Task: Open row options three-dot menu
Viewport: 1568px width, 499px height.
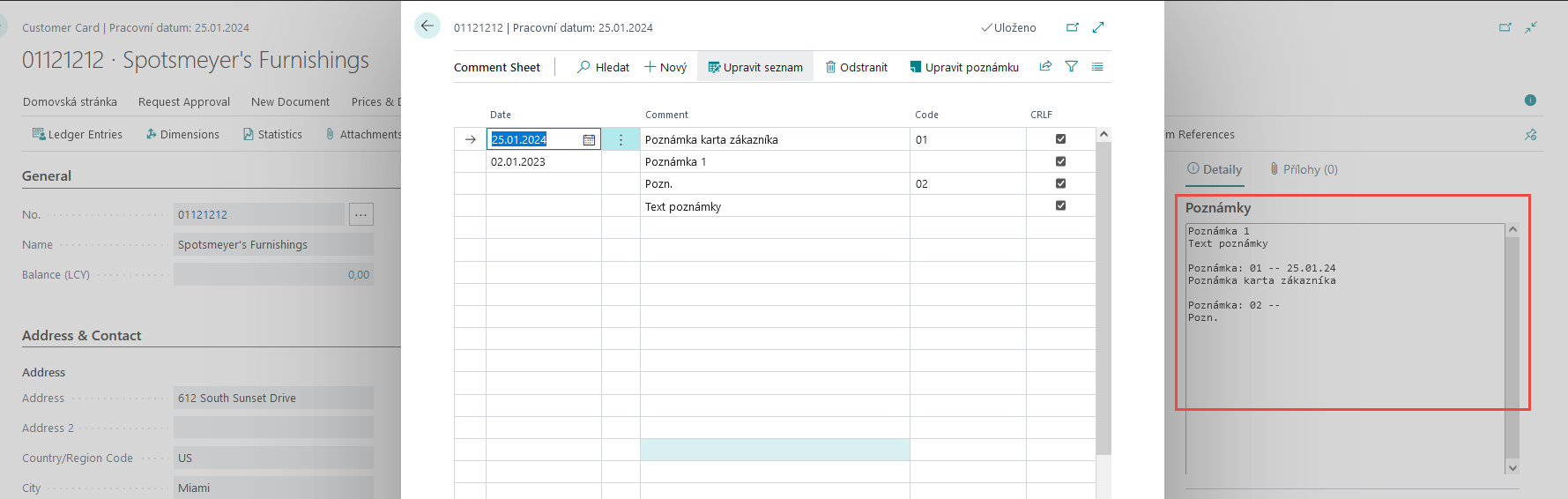Action: (621, 139)
